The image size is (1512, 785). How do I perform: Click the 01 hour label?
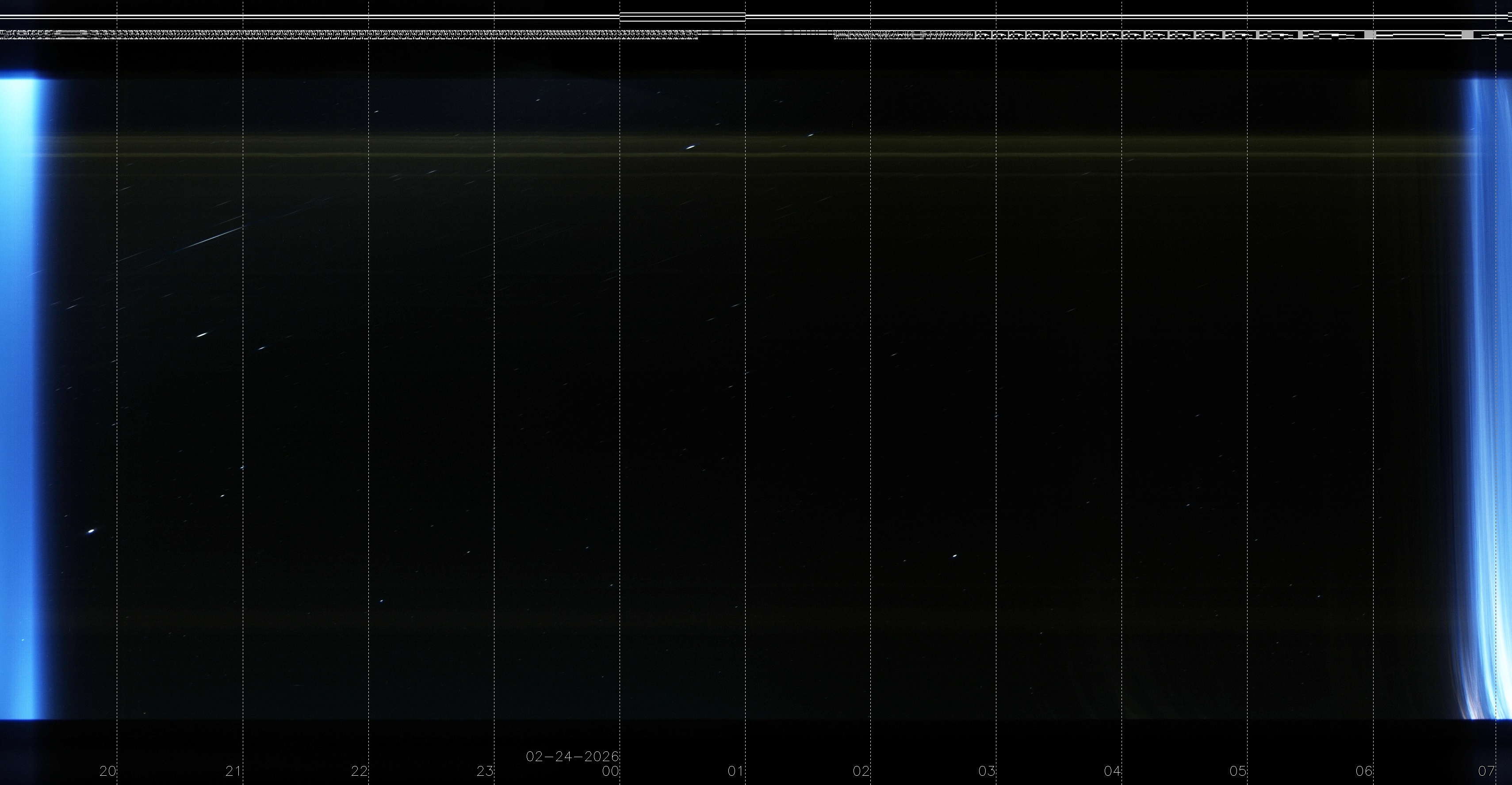(x=736, y=771)
